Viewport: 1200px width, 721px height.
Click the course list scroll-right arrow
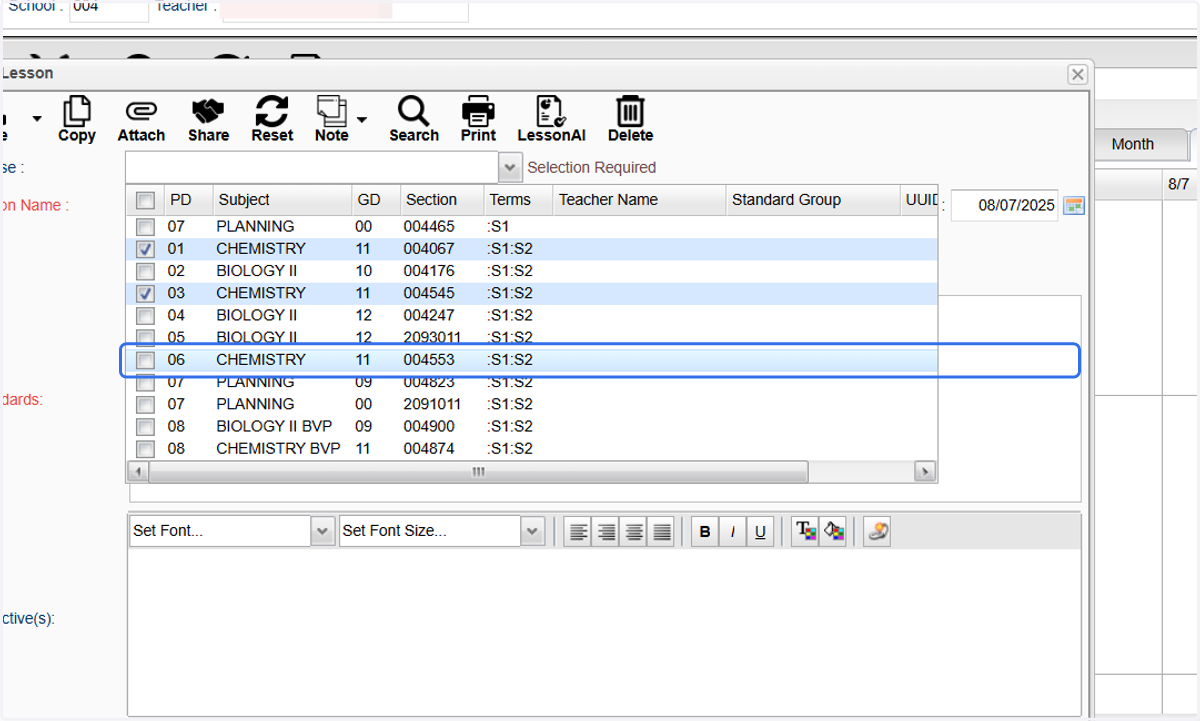coord(925,471)
